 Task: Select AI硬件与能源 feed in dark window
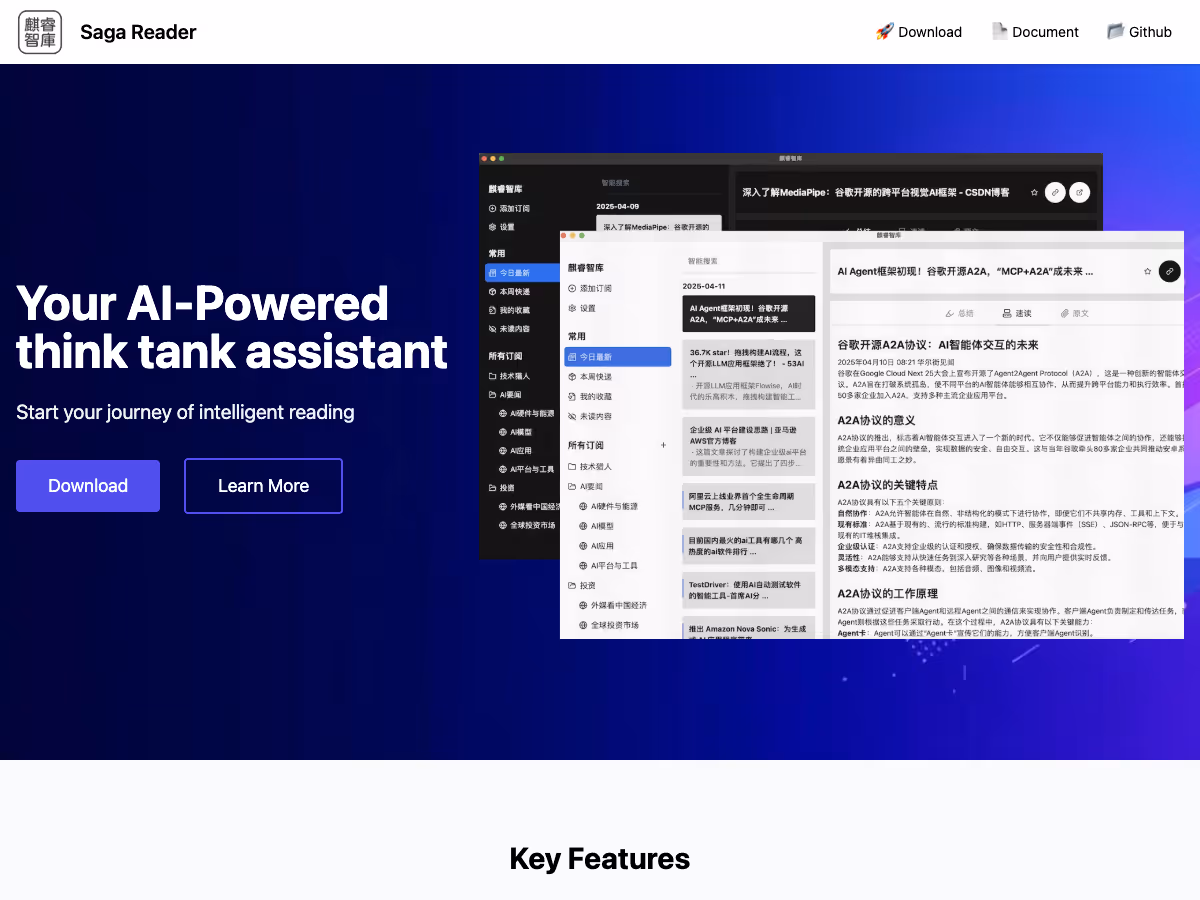point(526,413)
